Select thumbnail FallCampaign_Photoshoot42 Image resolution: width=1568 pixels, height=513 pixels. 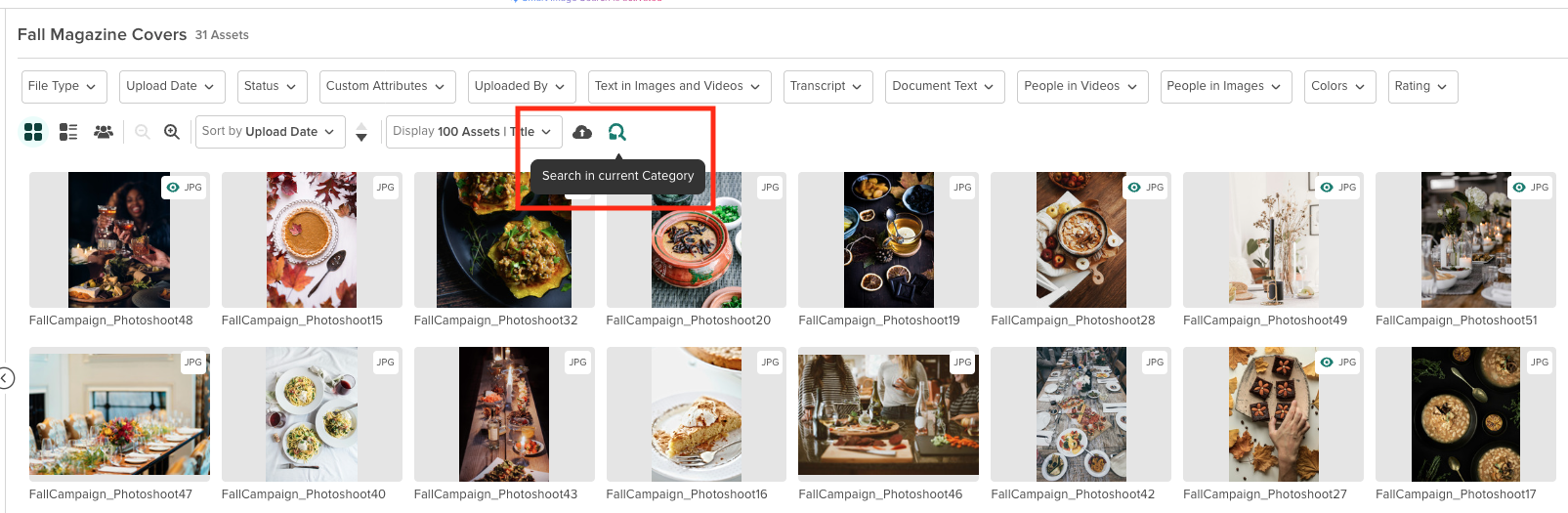[1081, 414]
